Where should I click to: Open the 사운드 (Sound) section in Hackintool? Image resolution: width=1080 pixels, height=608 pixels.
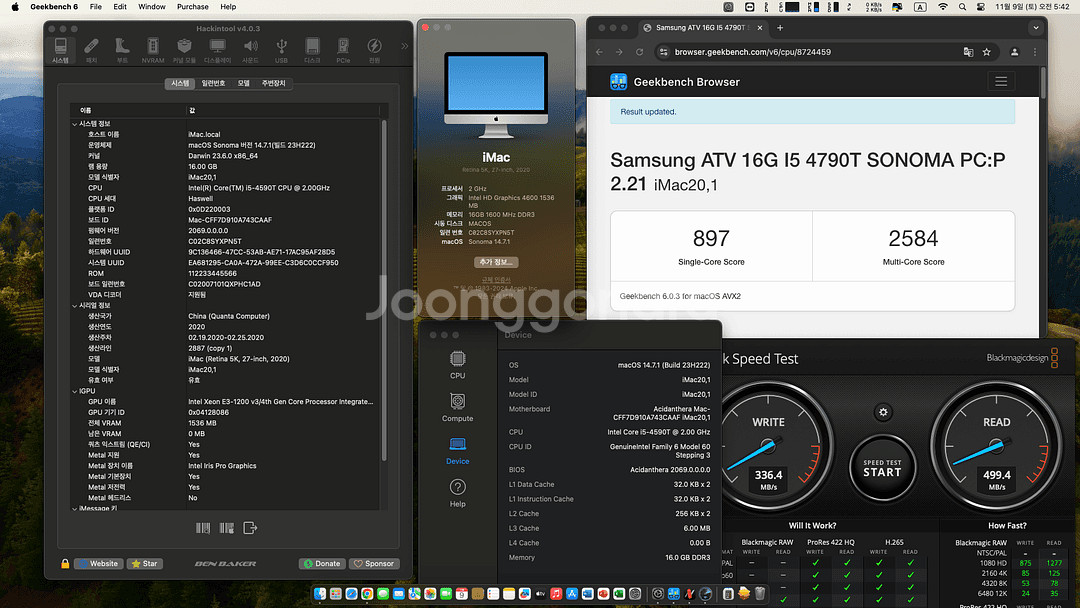(x=250, y=51)
